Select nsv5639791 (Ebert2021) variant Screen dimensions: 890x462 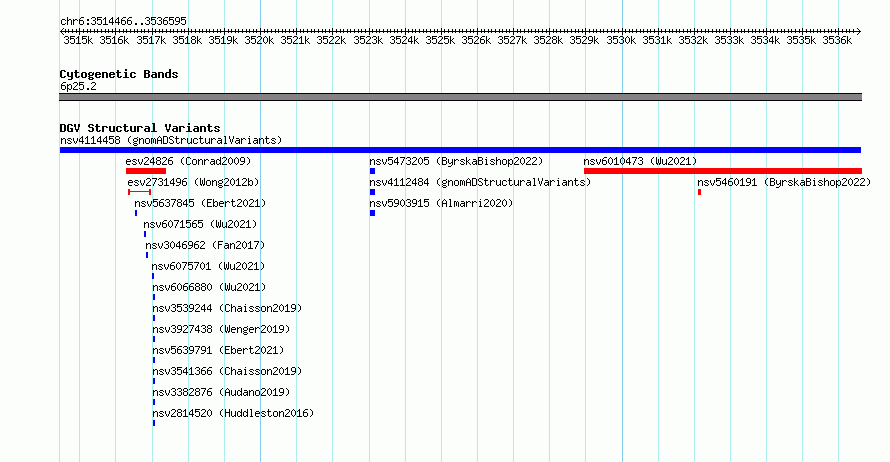point(218,350)
